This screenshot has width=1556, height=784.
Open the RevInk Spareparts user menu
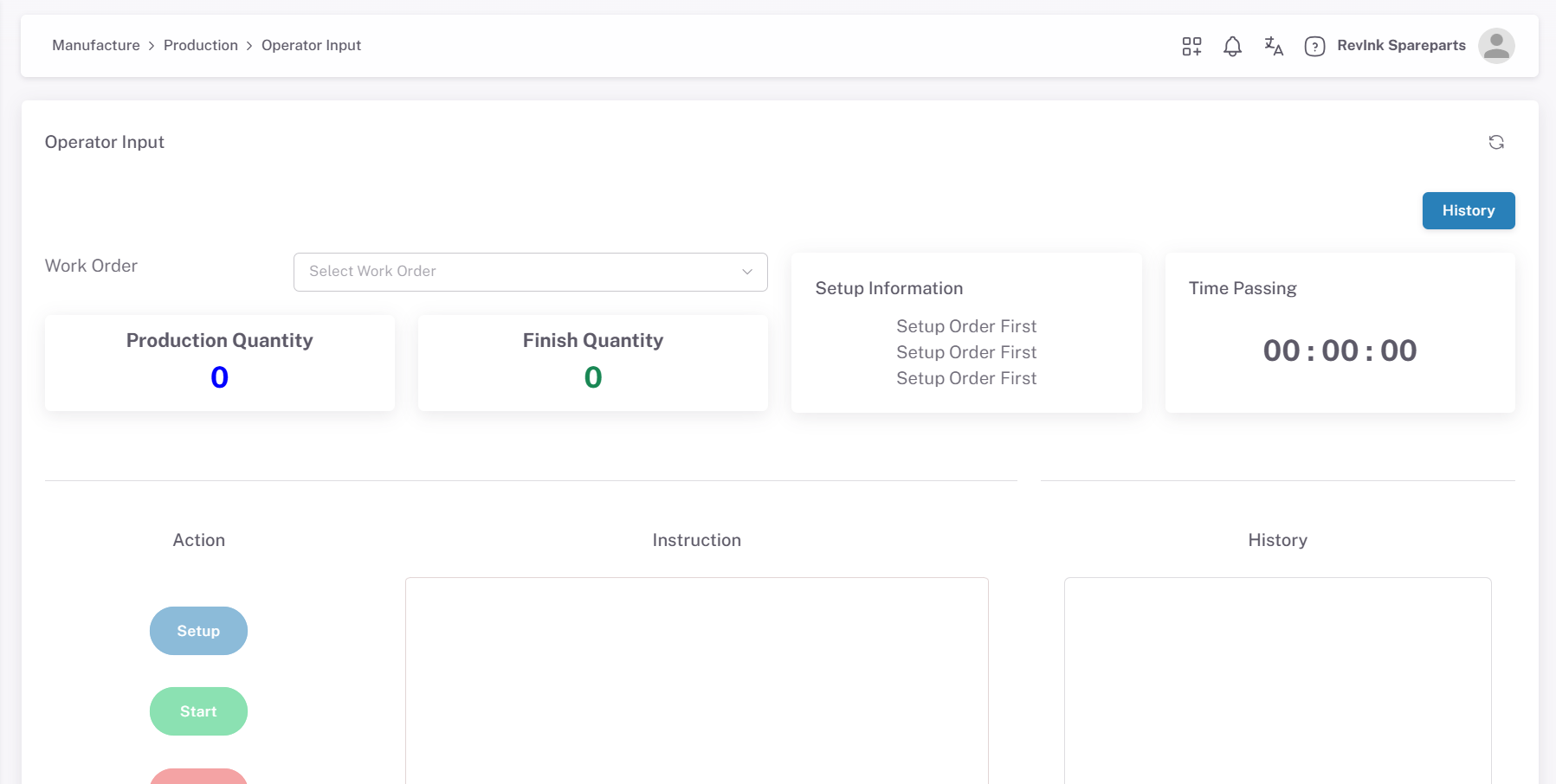(x=1400, y=46)
